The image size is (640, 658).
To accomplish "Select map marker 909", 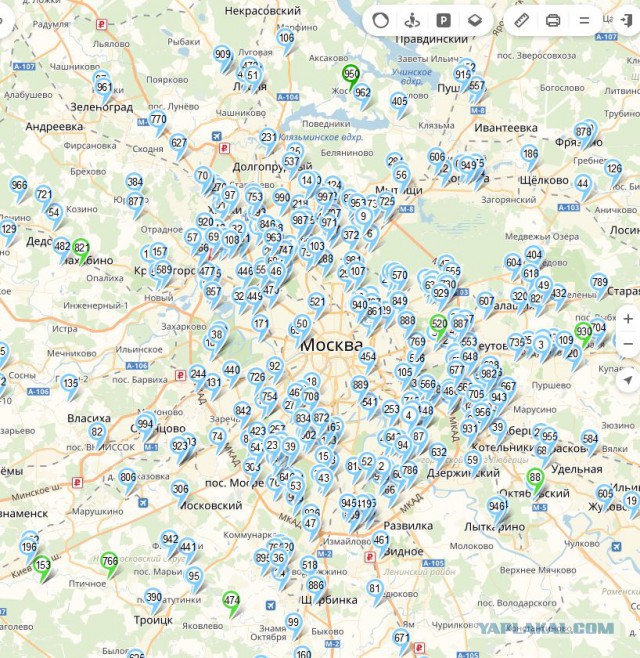I will click(x=222, y=54).
